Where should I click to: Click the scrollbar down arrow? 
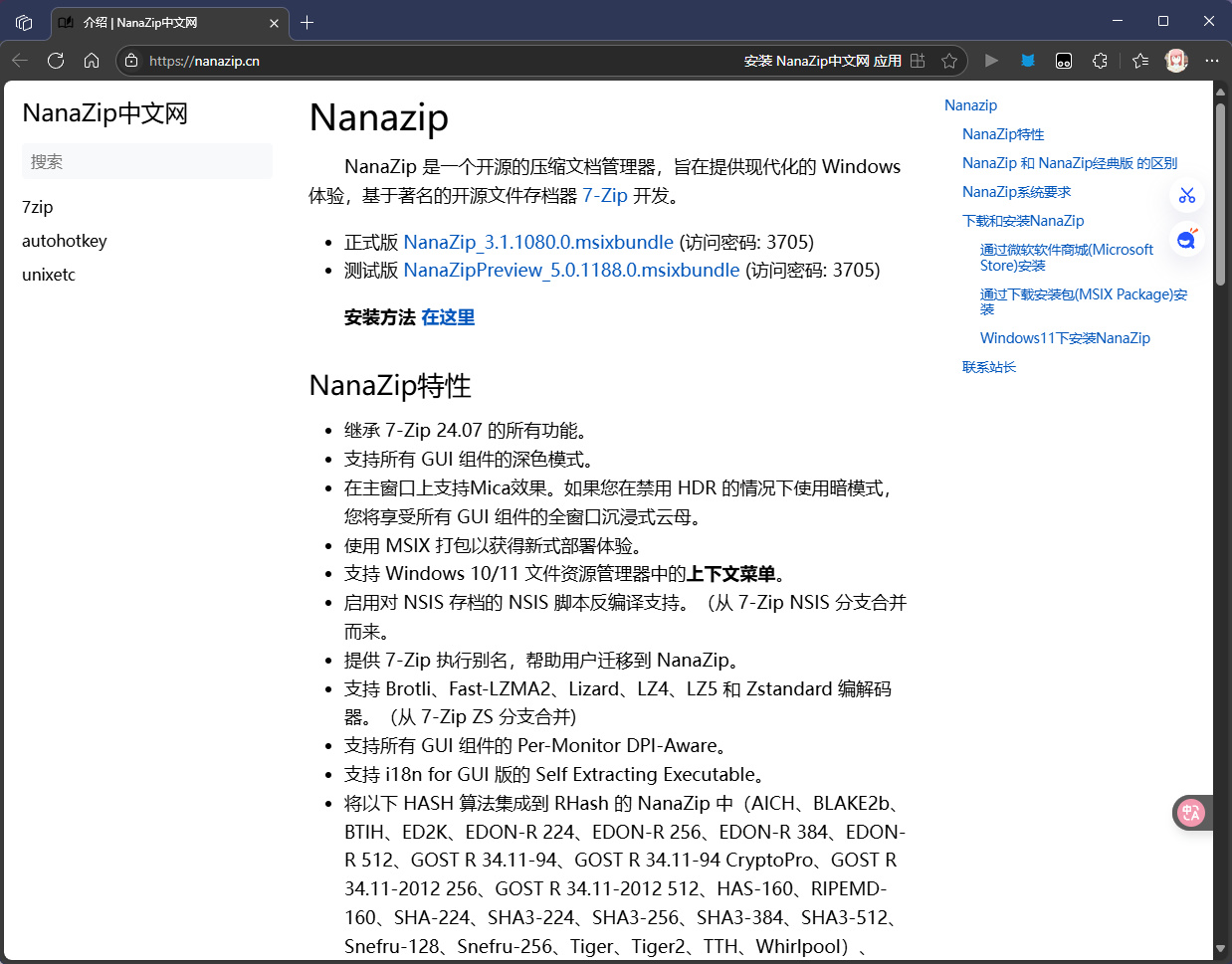click(x=1220, y=949)
